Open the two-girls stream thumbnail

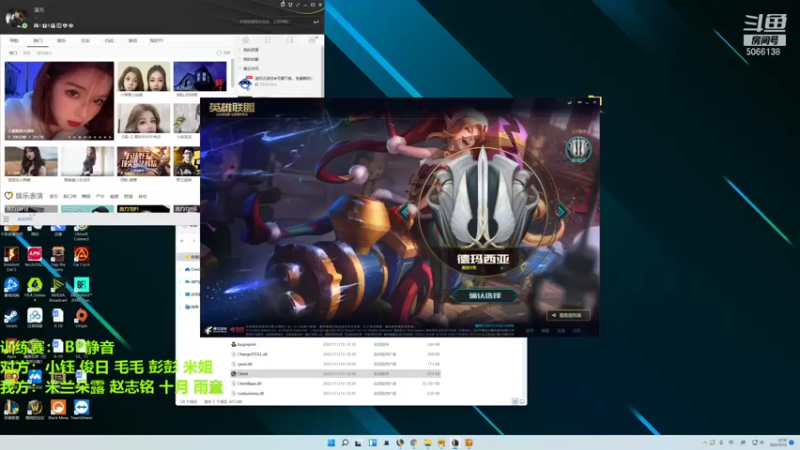tap(143, 77)
